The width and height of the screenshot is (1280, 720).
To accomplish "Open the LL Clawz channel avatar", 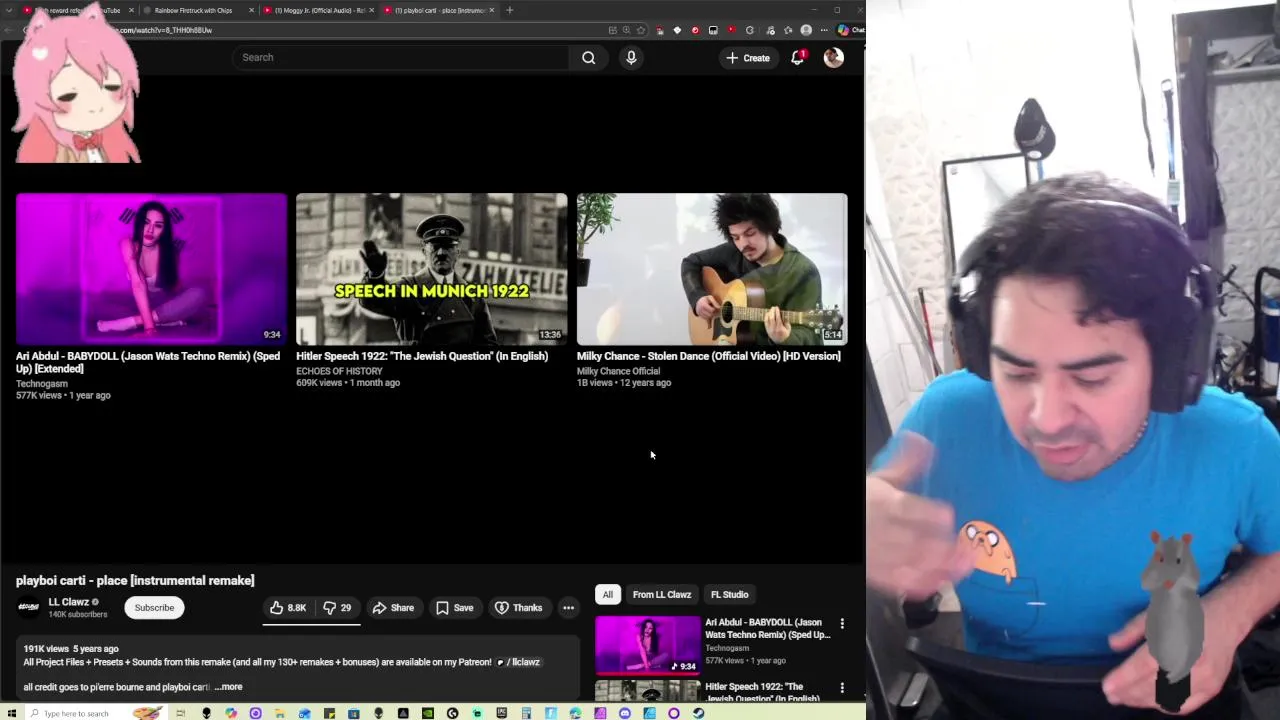I will [29, 607].
